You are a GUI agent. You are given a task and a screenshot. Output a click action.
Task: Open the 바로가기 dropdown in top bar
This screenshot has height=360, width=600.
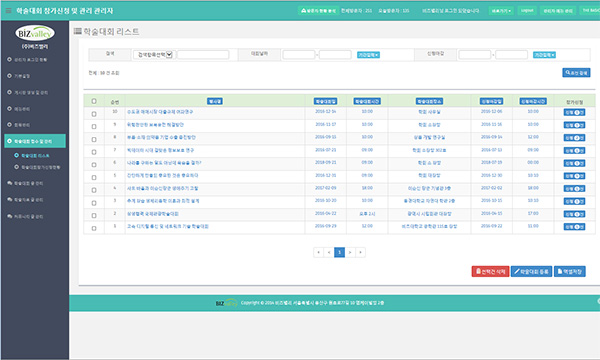click(x=501, y=11)
